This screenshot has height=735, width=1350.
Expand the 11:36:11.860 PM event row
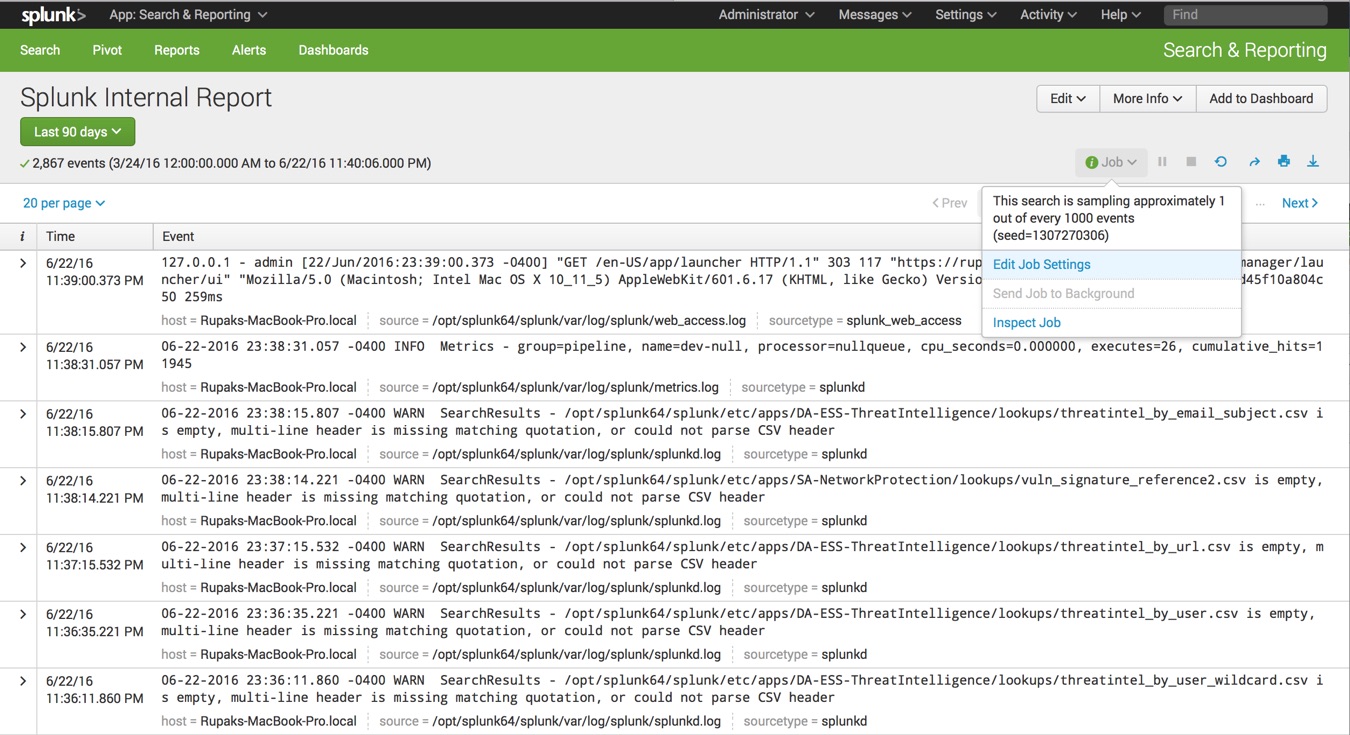23,681
